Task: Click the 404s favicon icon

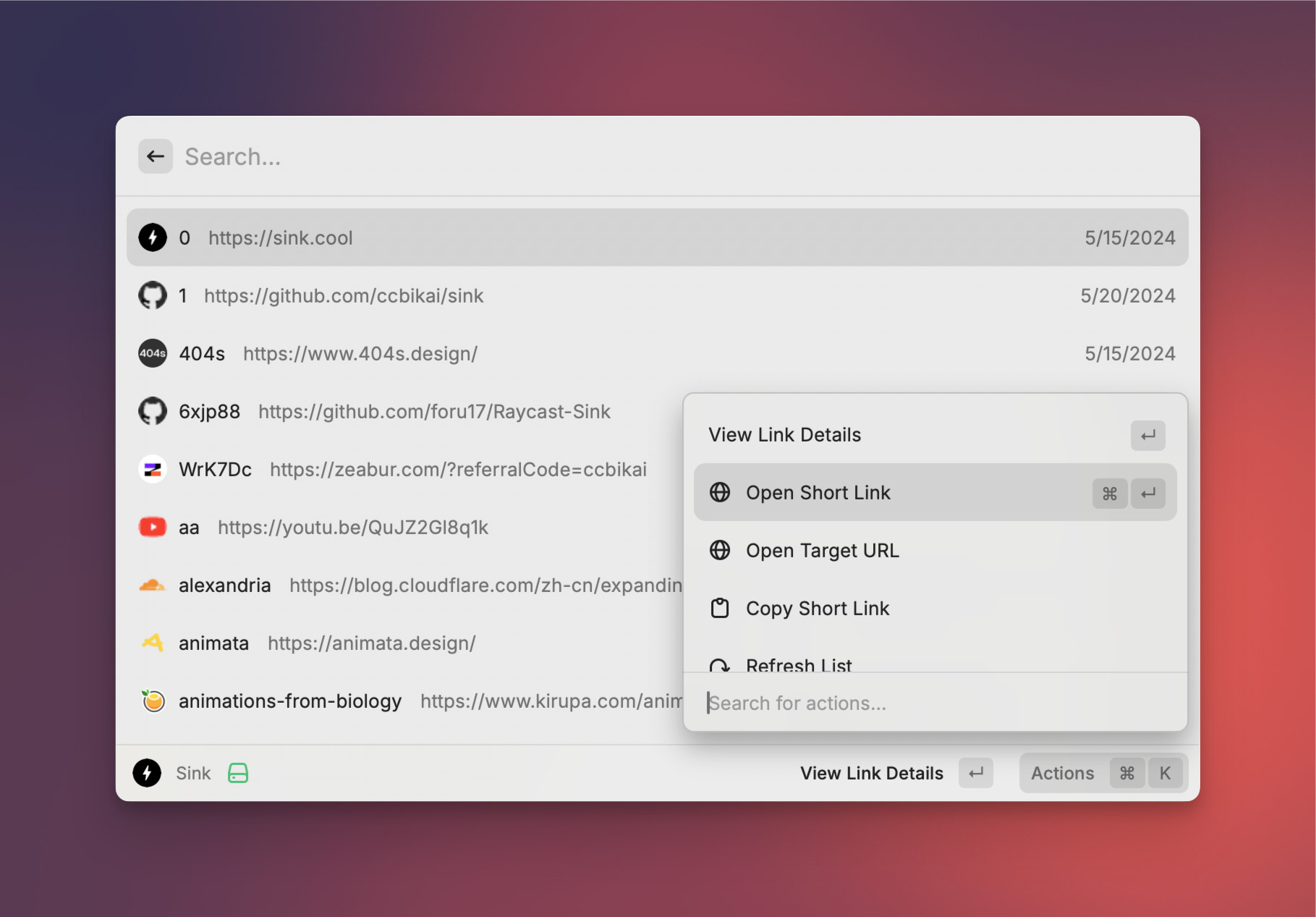Action: coord(153,353)
